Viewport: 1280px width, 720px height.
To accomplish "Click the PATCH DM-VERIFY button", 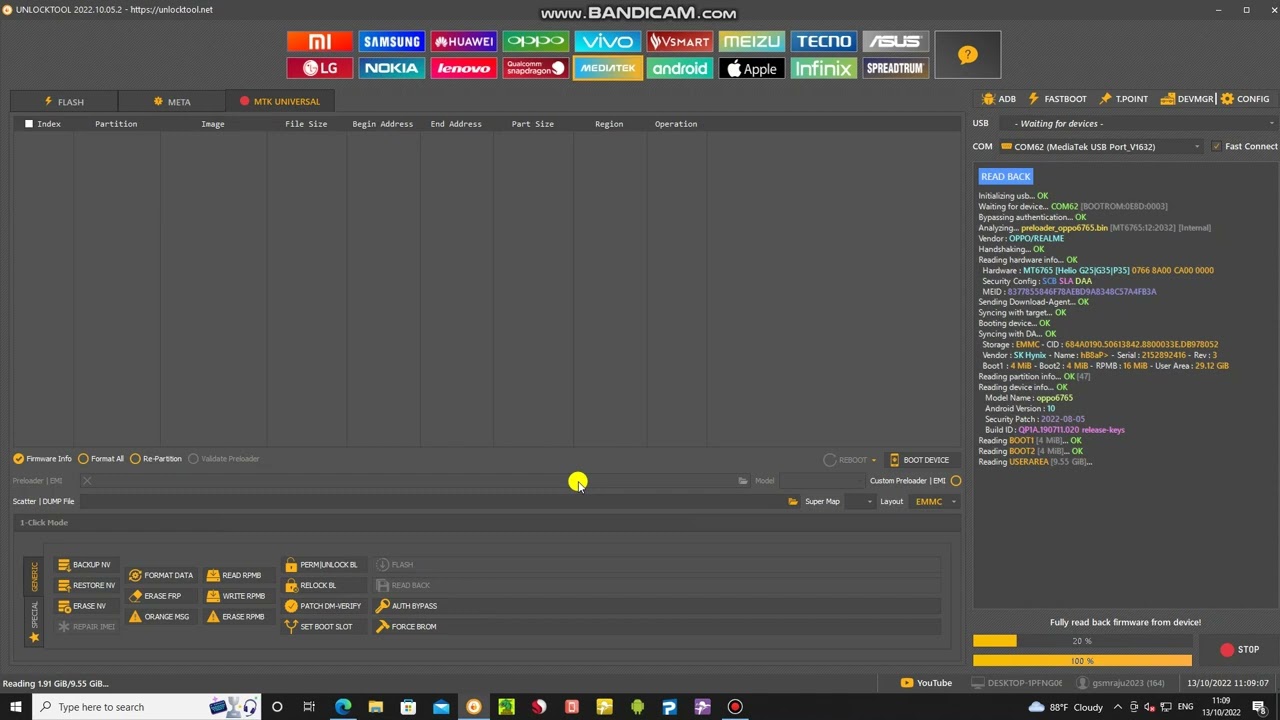I will point(323,606).
